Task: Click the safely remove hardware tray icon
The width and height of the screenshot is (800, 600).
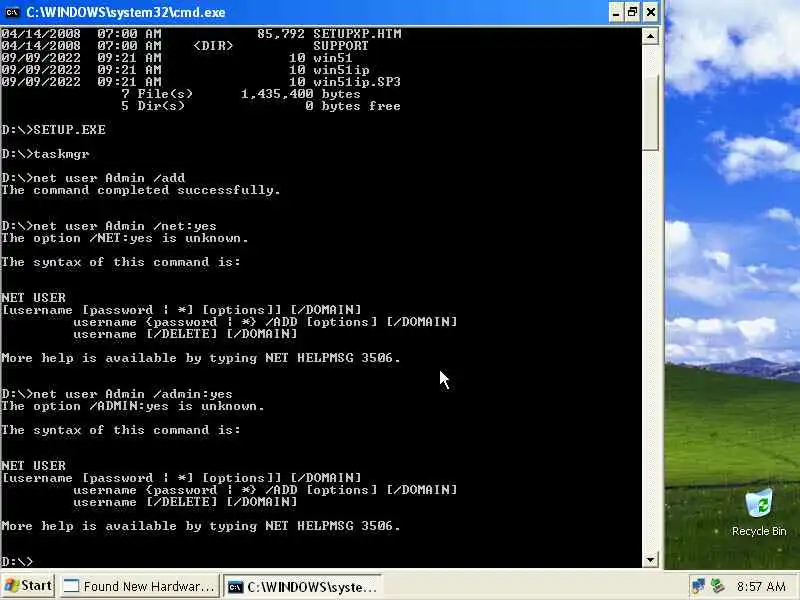Action: (x=718, y=586)
